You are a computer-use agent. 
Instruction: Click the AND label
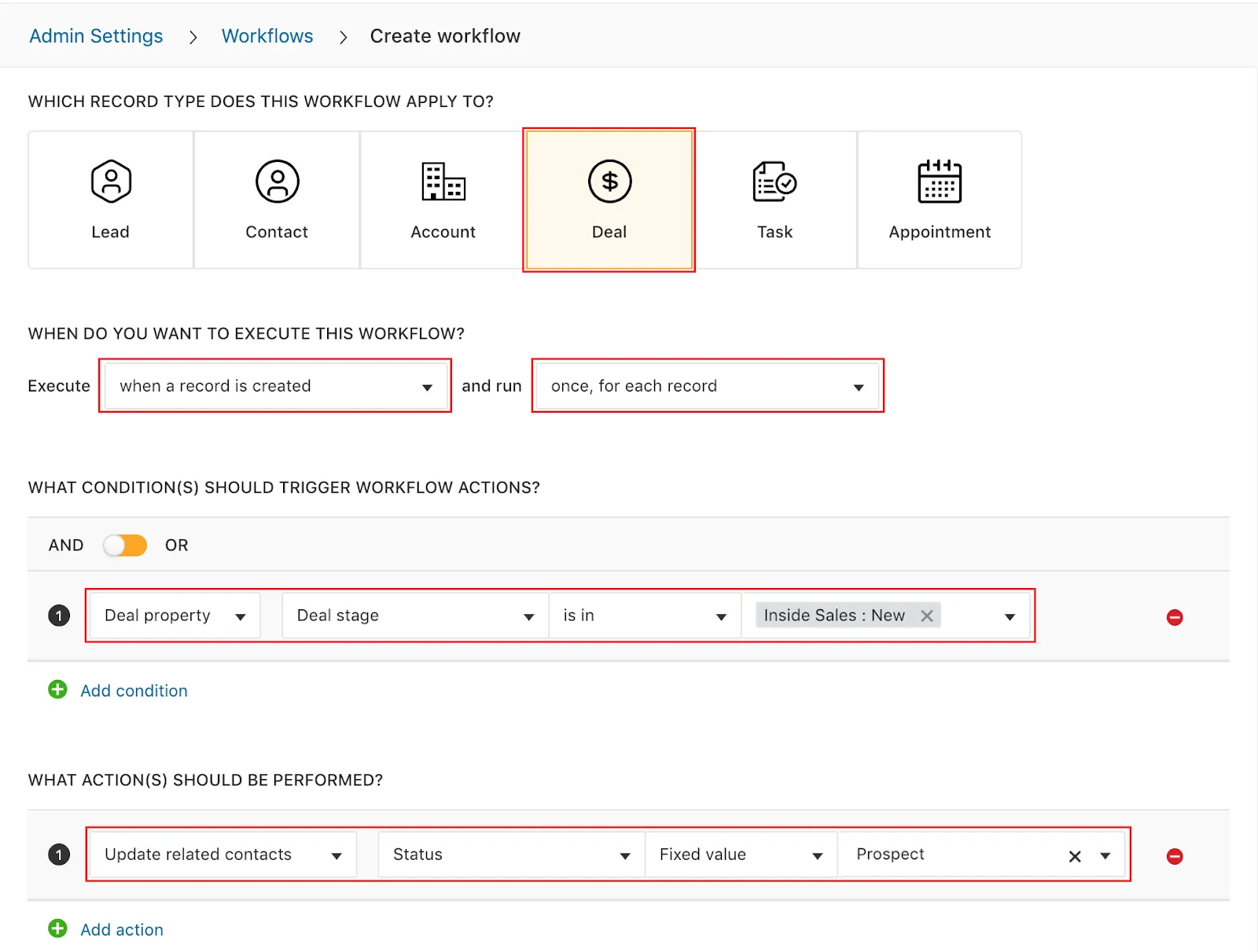(x=66, y=545)
